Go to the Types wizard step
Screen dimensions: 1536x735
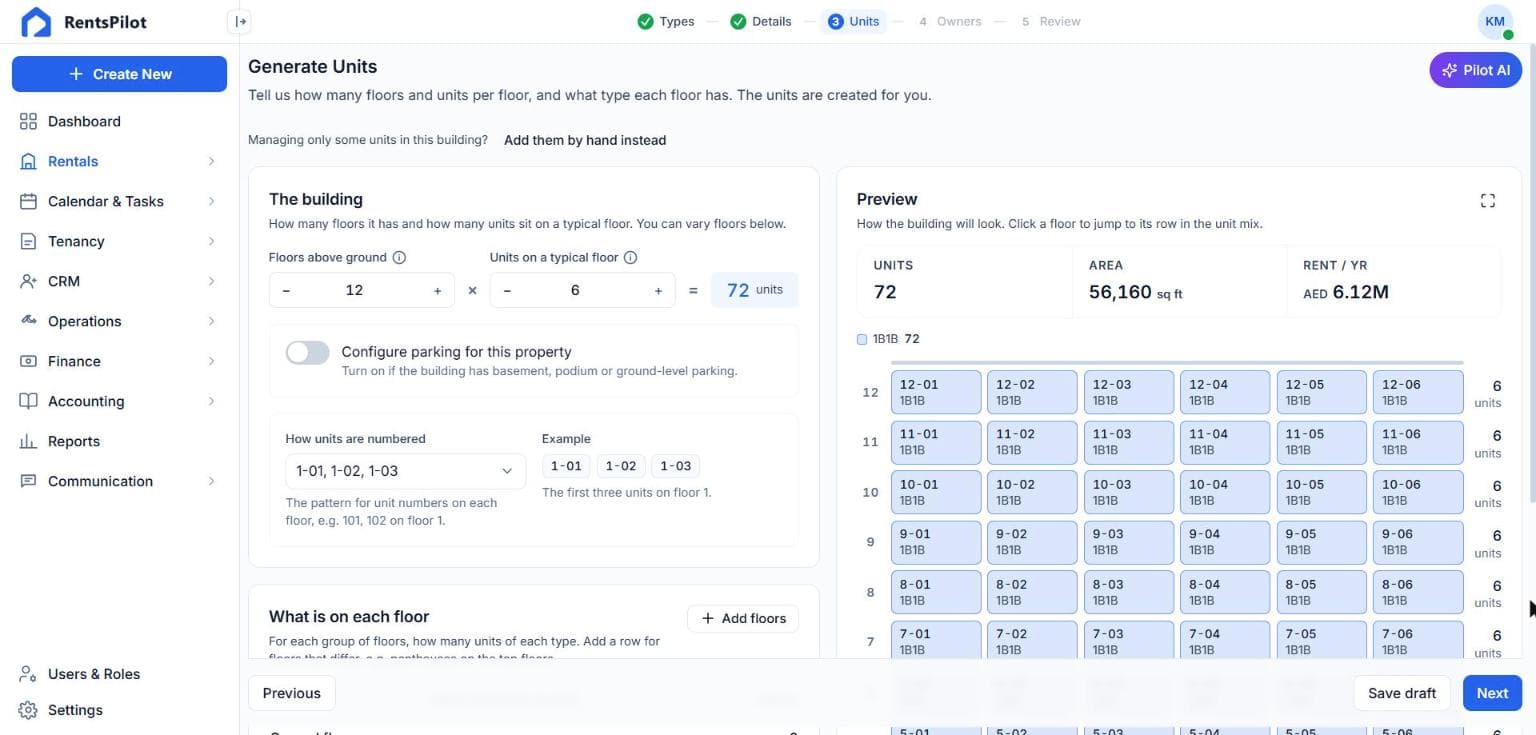(x=666, y=21)
